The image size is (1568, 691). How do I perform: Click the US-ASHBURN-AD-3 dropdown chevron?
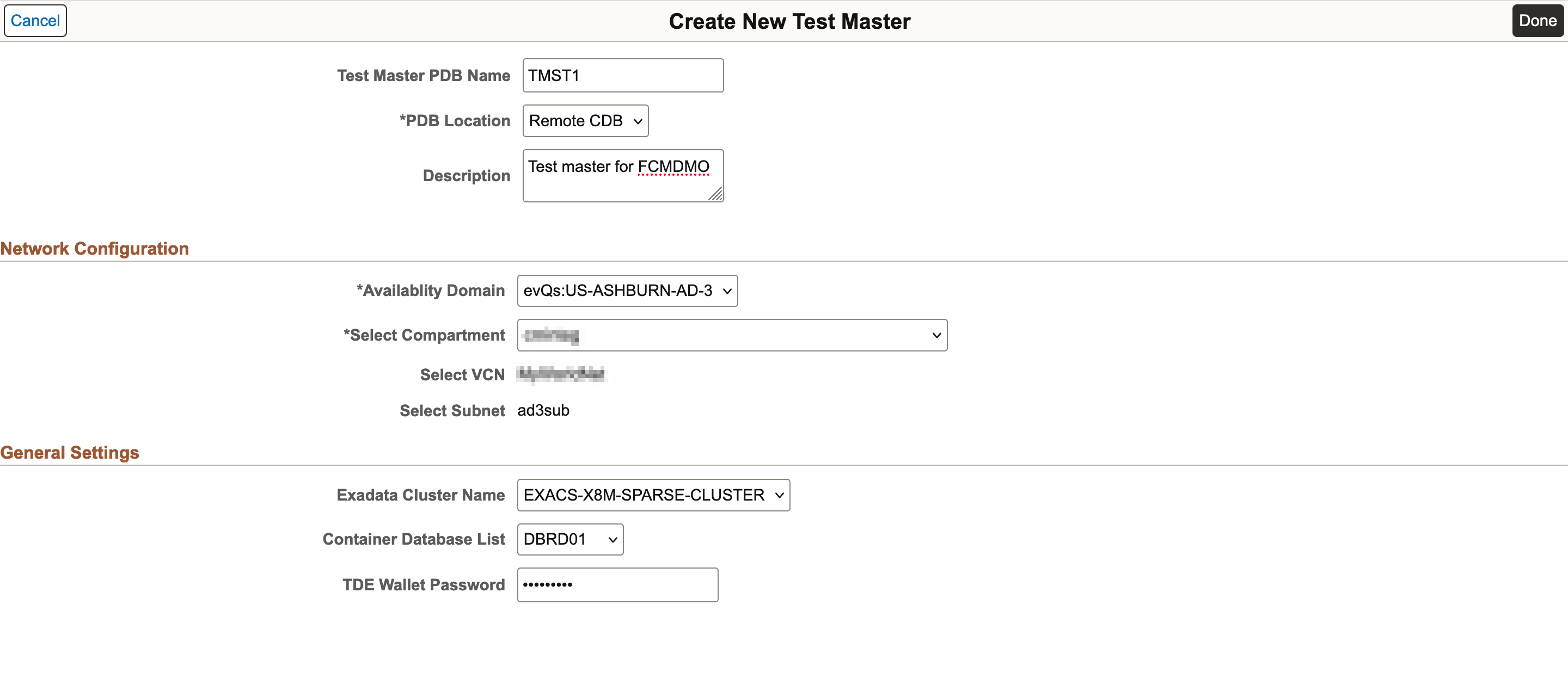point(727,292)
